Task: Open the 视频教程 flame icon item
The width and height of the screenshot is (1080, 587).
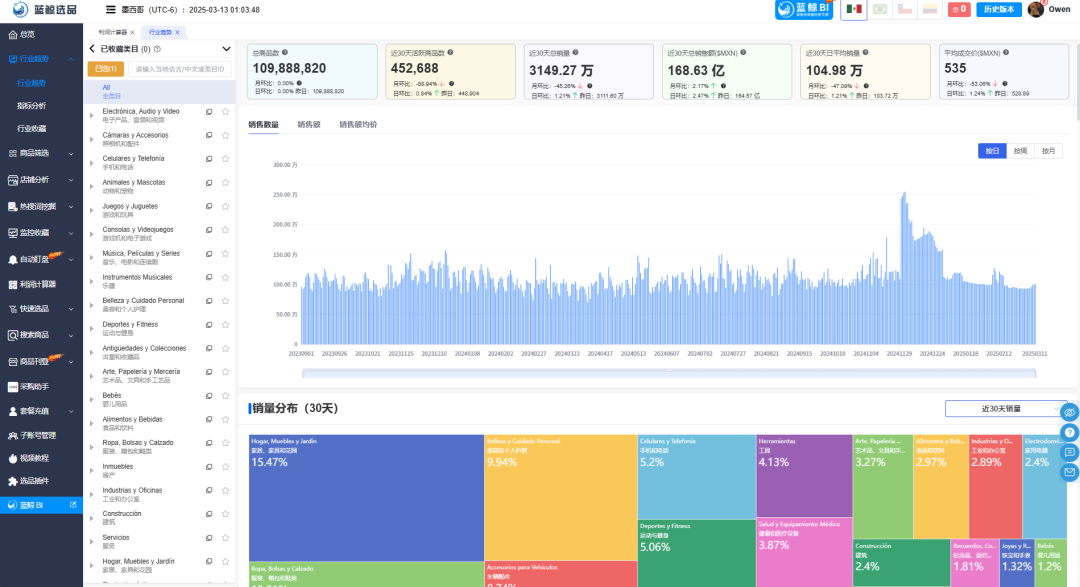Action: click(12, 458)
